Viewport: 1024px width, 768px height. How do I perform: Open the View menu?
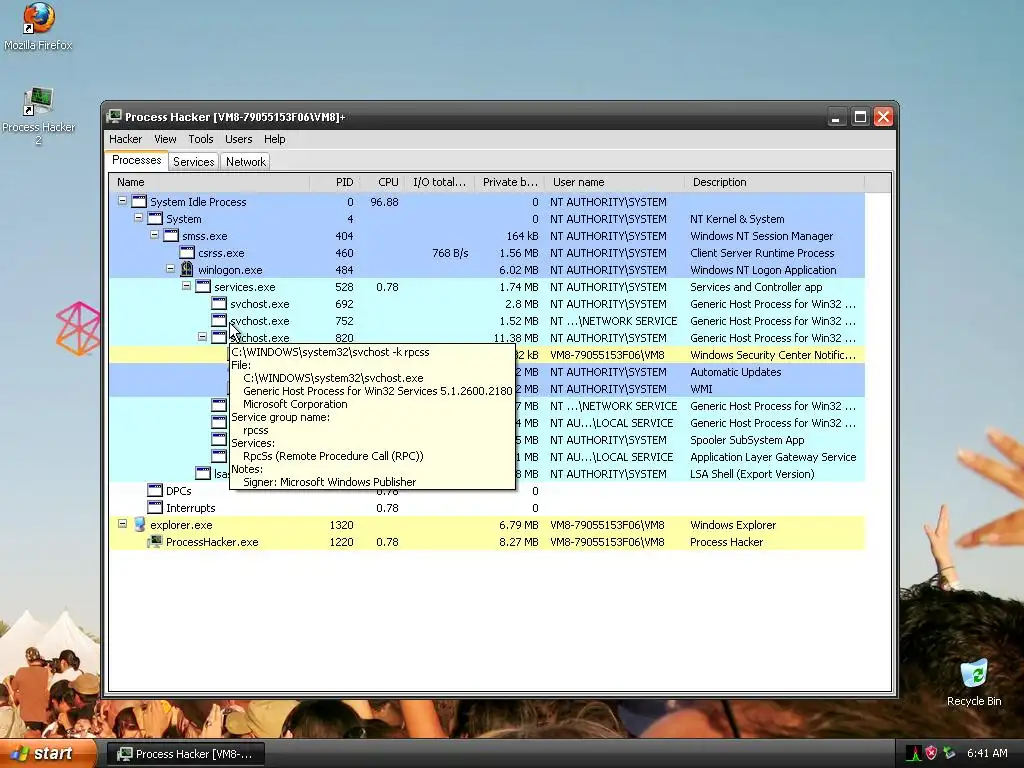(x=165, y=139)
